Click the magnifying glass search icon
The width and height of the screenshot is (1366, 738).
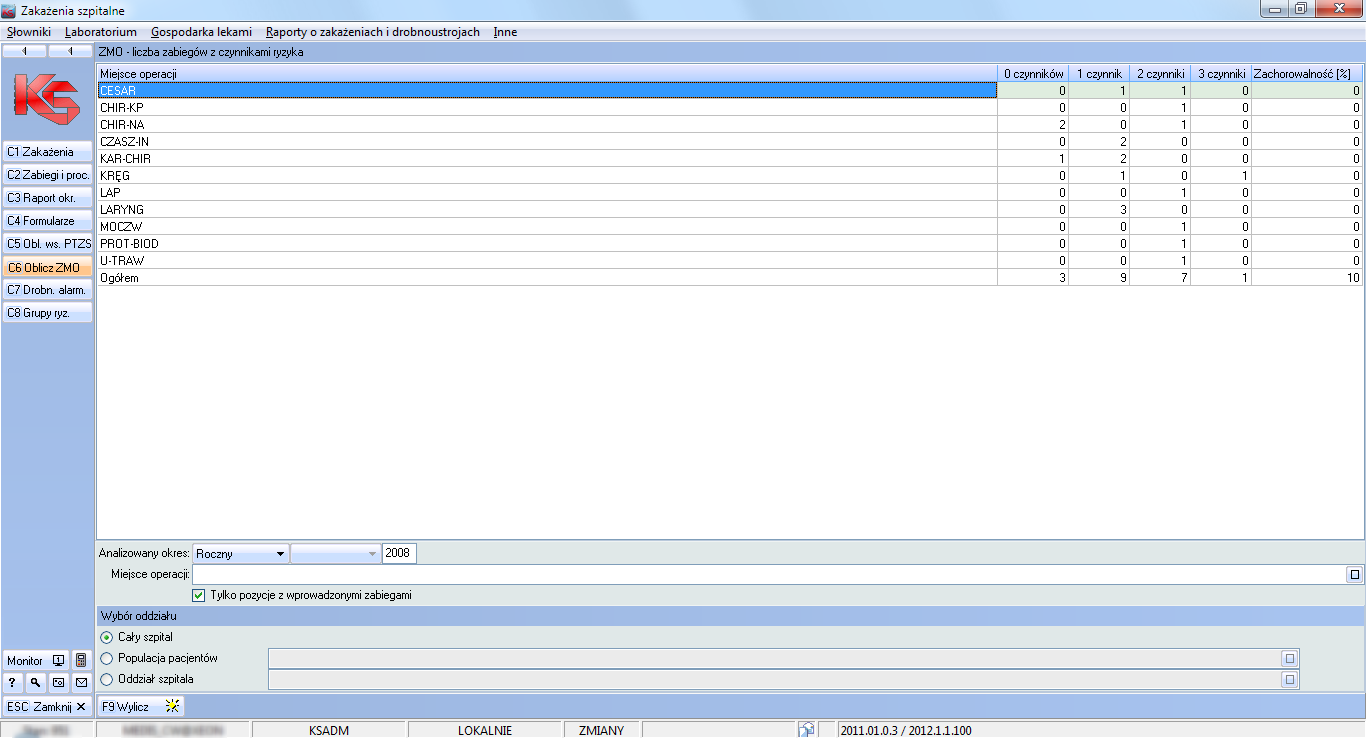35,683
